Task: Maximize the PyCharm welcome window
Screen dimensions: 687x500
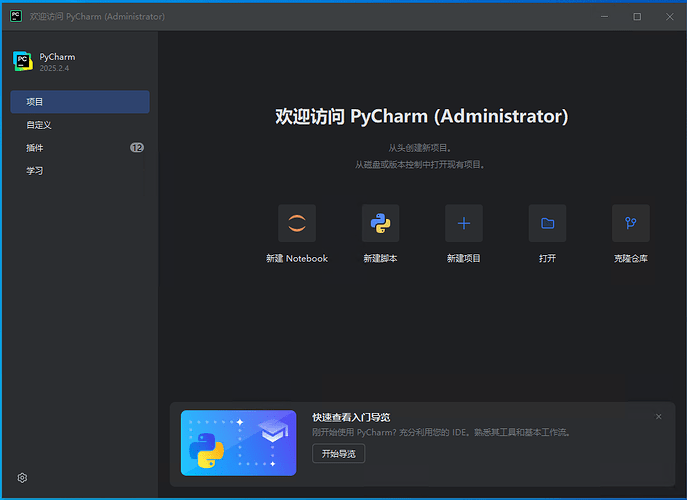Action: click(x=637, y=16)
